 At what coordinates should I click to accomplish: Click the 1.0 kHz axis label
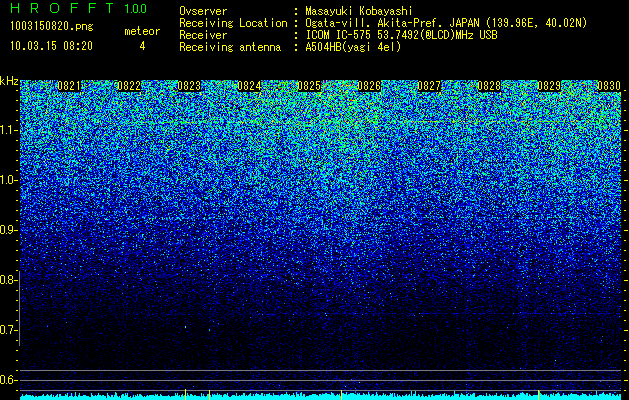7,180
